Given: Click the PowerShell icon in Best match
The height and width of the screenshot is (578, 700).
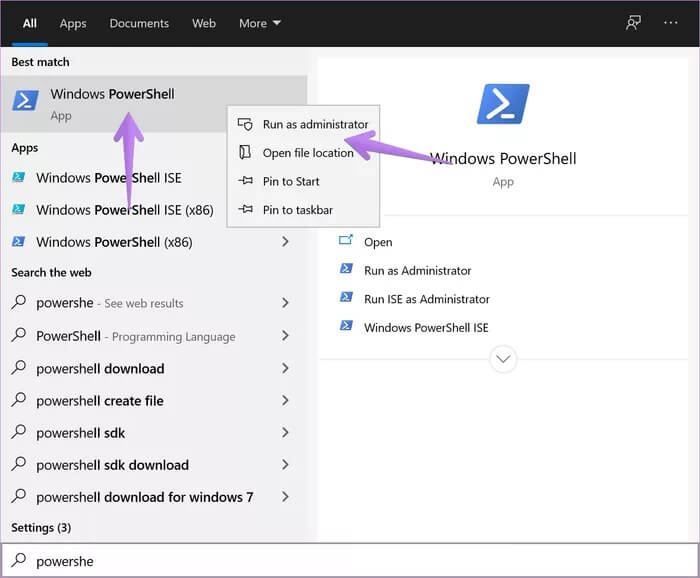Looking at the screenshot, I should tap(25, 100).
